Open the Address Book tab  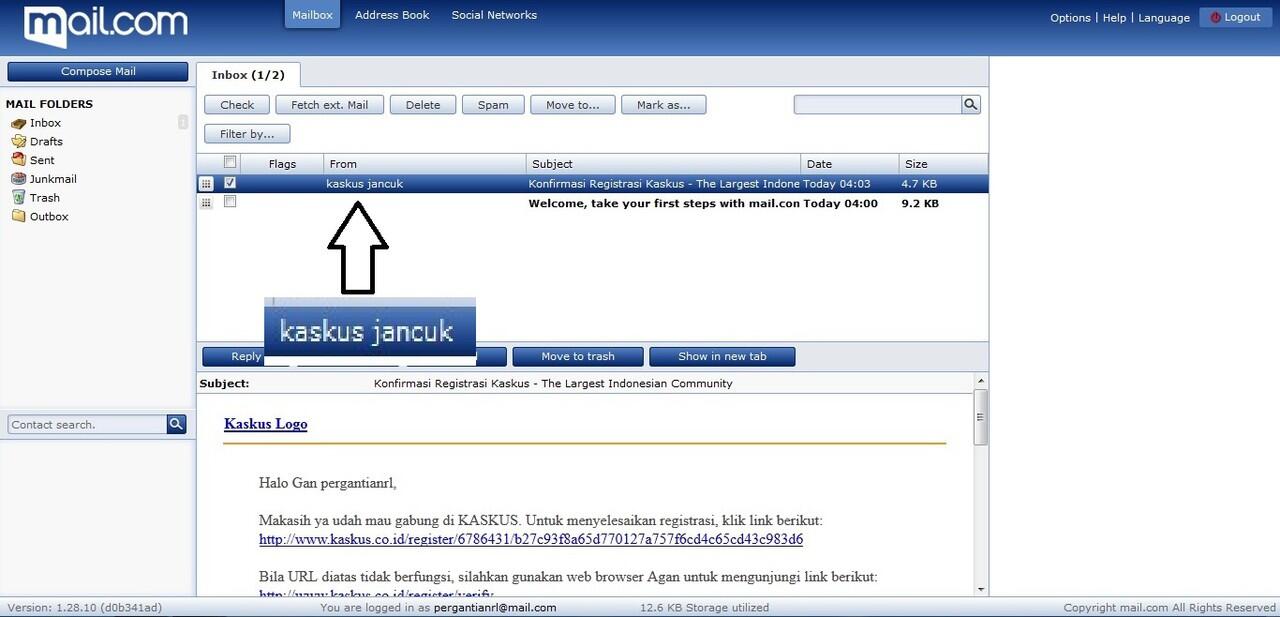(x=392, y=15)
